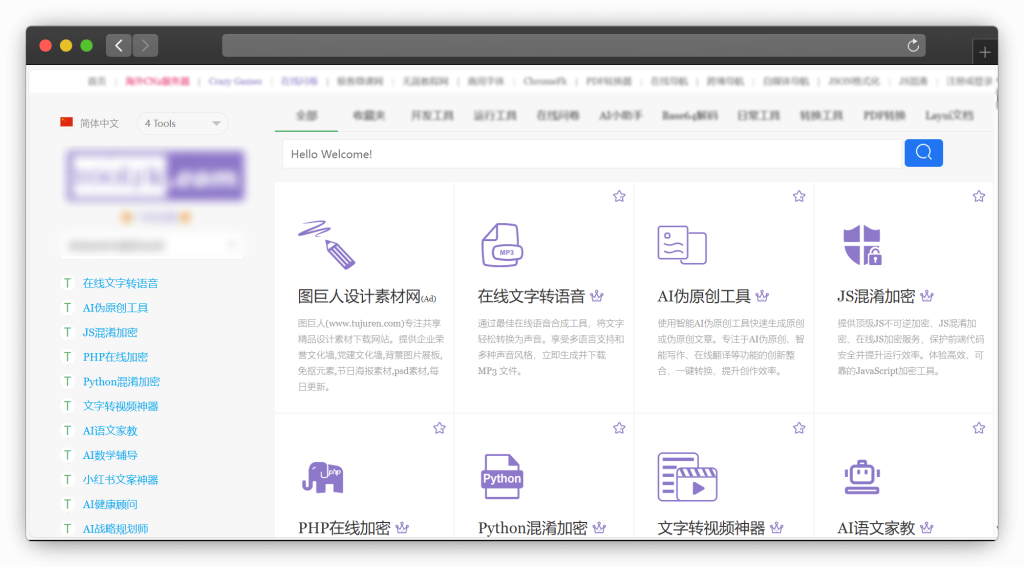Switch to the Base64解码 tab

(690, 116)
